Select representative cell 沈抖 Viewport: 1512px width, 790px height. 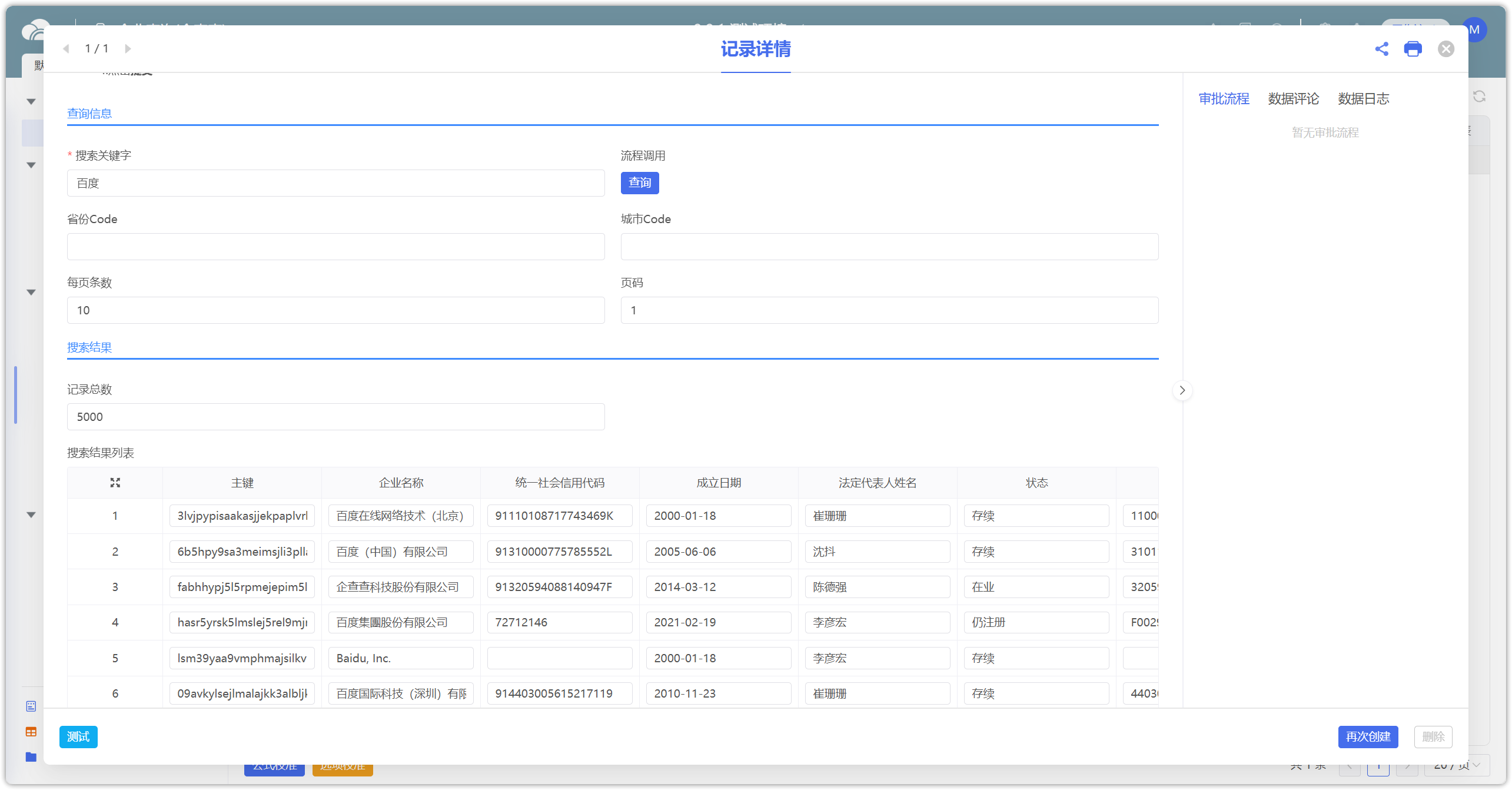pyautogui.click(x=878, y=552)
